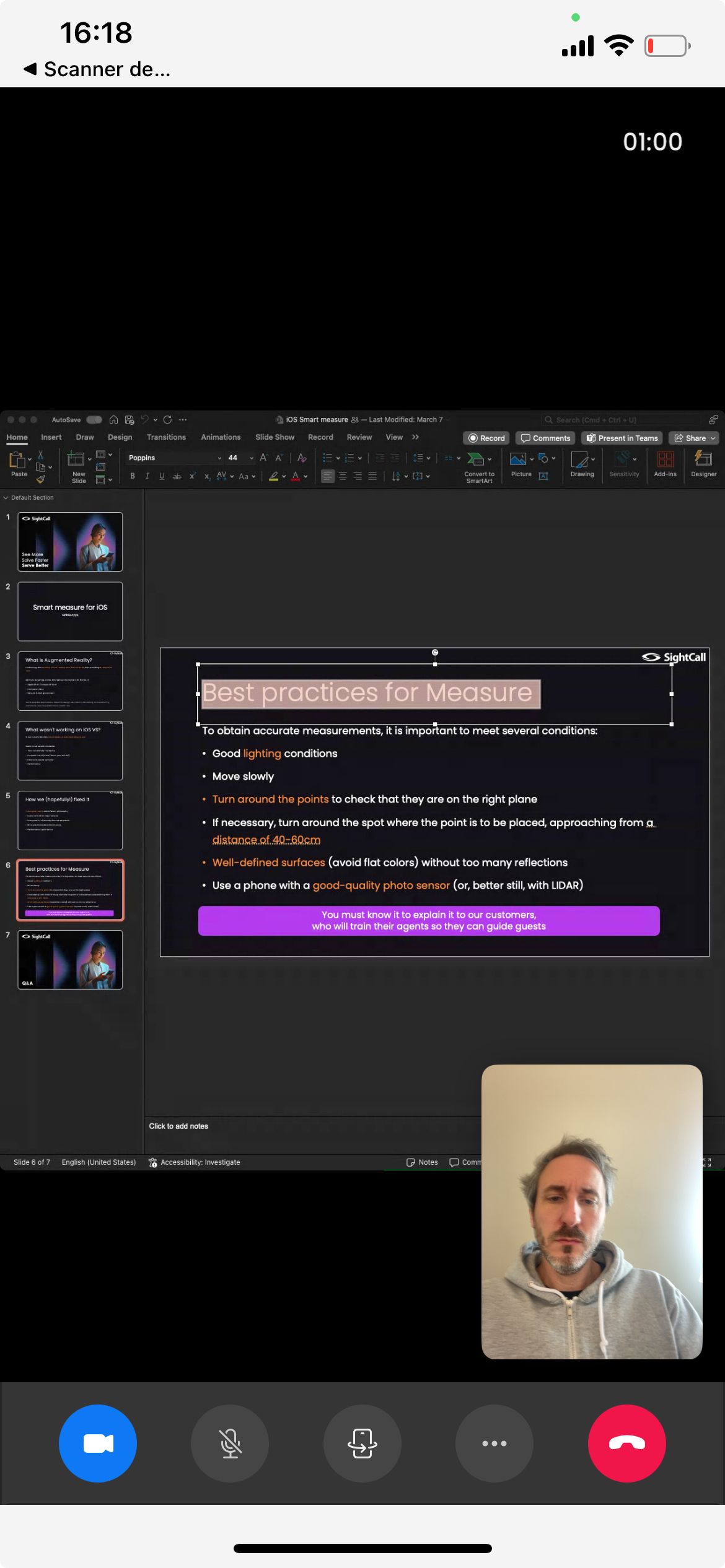Click Present in Teams button
The height and width of the screenshot is (1568, 725).
click(x=622, y=438)
